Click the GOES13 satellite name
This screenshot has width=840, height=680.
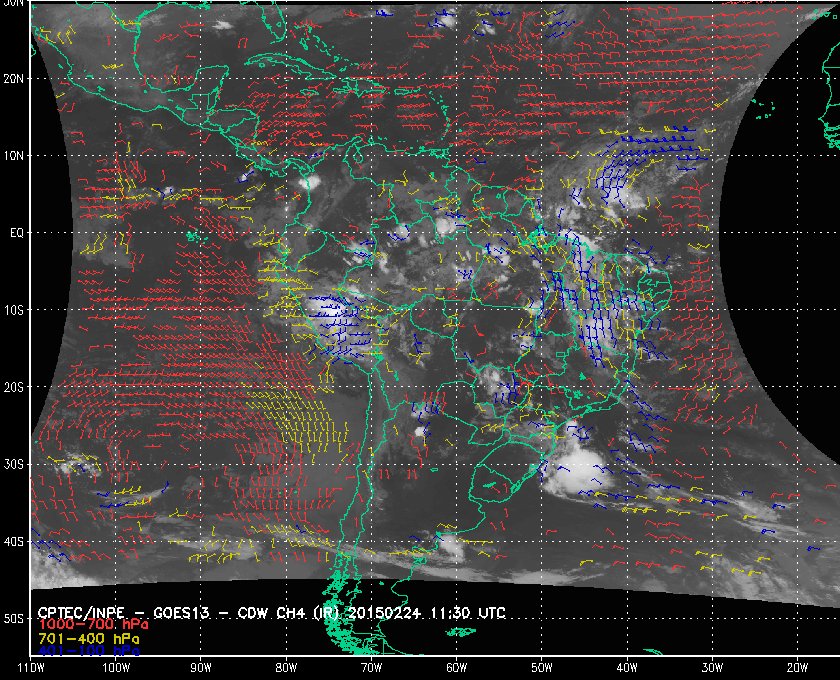(181, 613)
